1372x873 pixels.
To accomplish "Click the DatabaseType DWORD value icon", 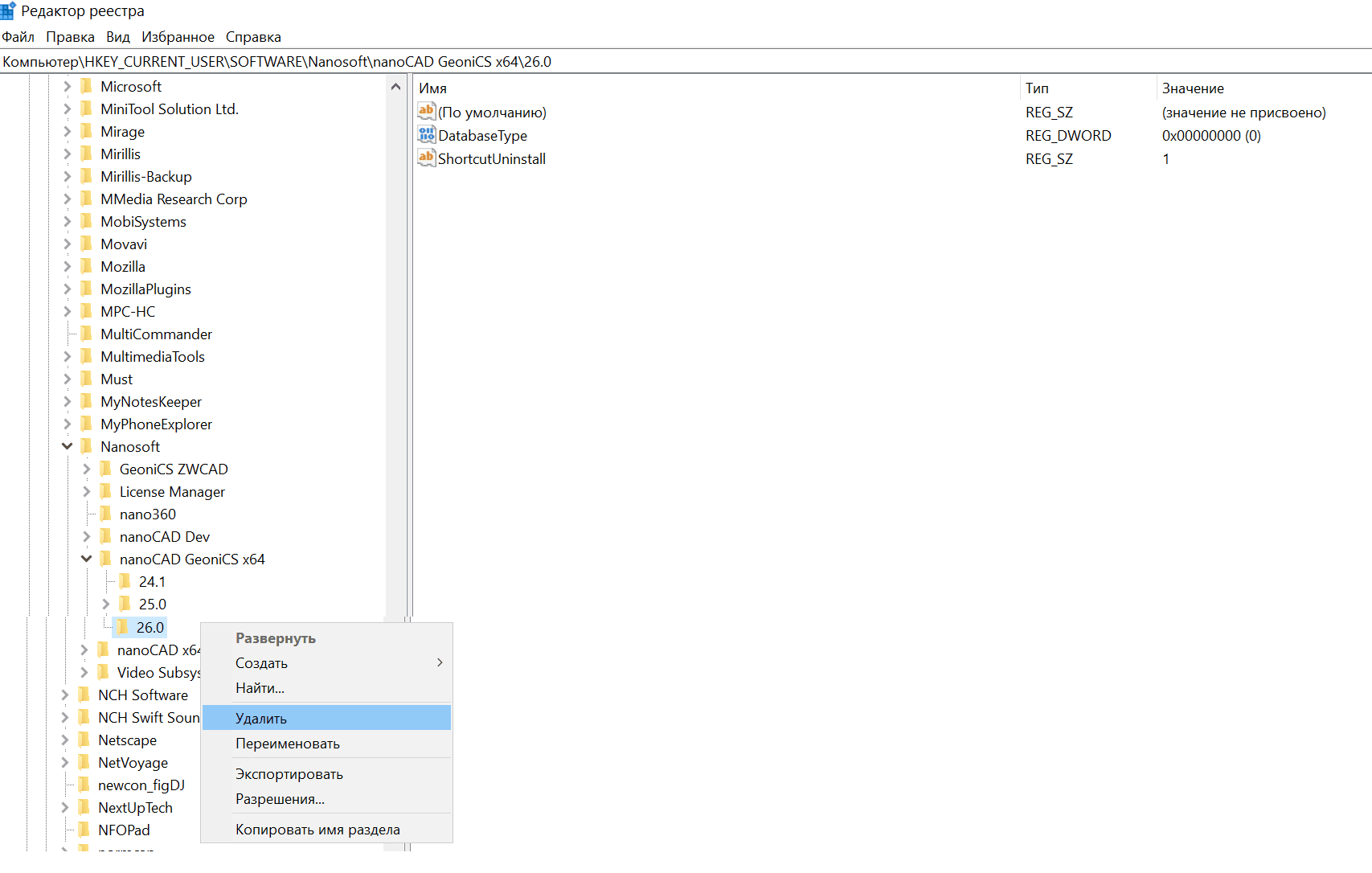I will pos(426,135).
